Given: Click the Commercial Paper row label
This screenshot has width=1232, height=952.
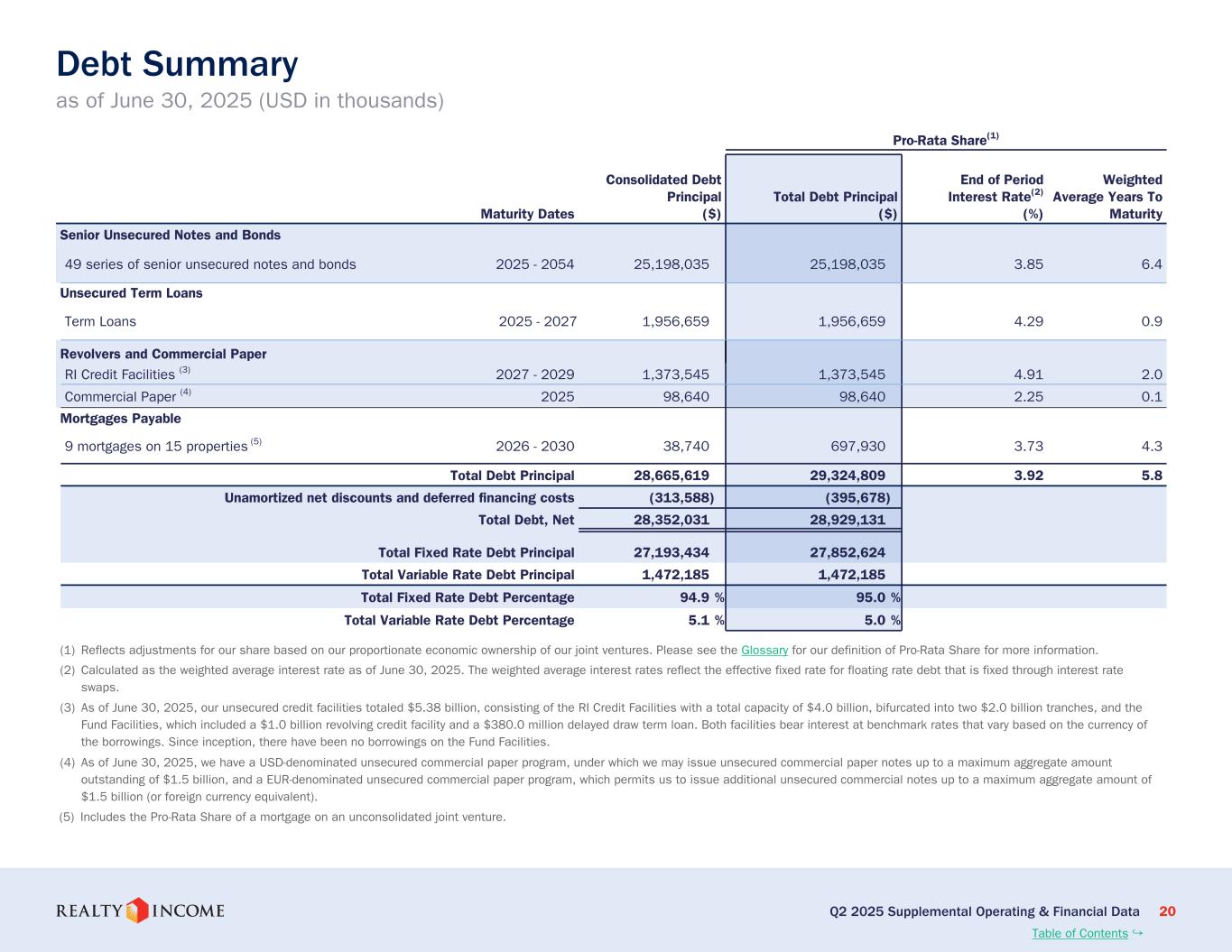Looking at the screenshot, I should [x=120, y=397].
